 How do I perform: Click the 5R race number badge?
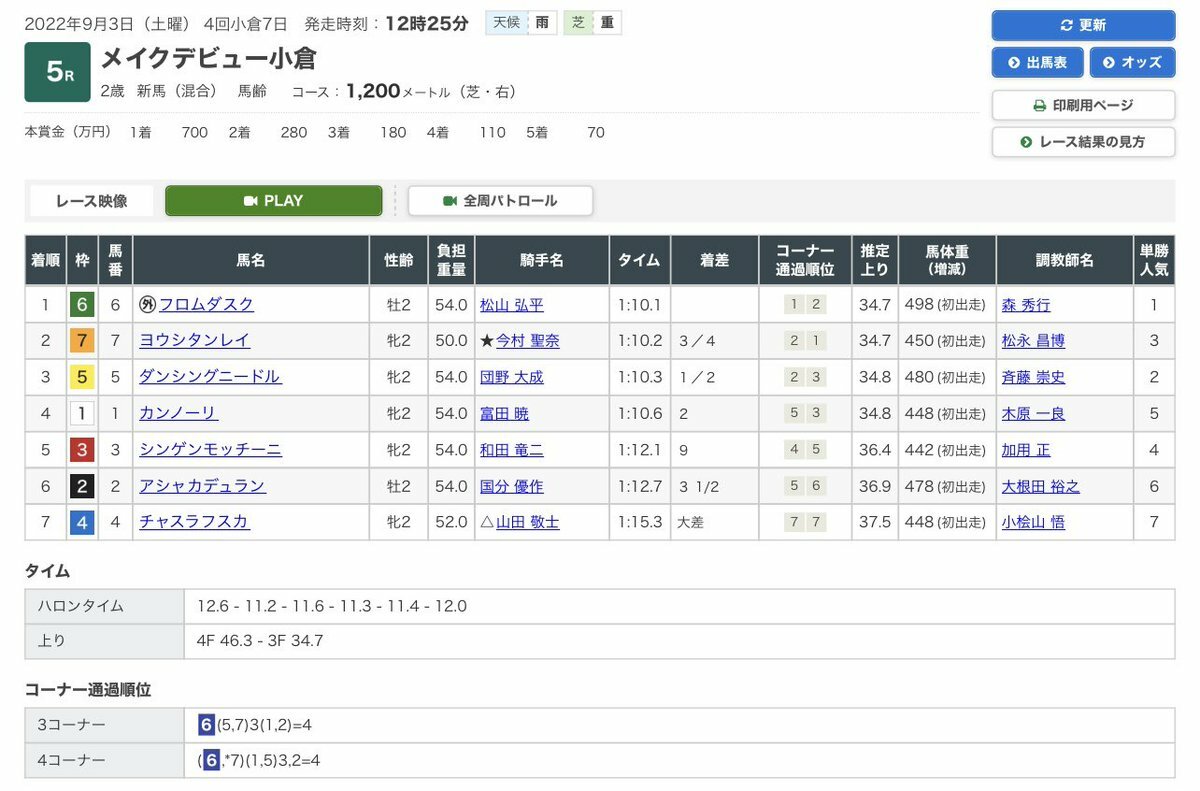click(x=57, y=72)
